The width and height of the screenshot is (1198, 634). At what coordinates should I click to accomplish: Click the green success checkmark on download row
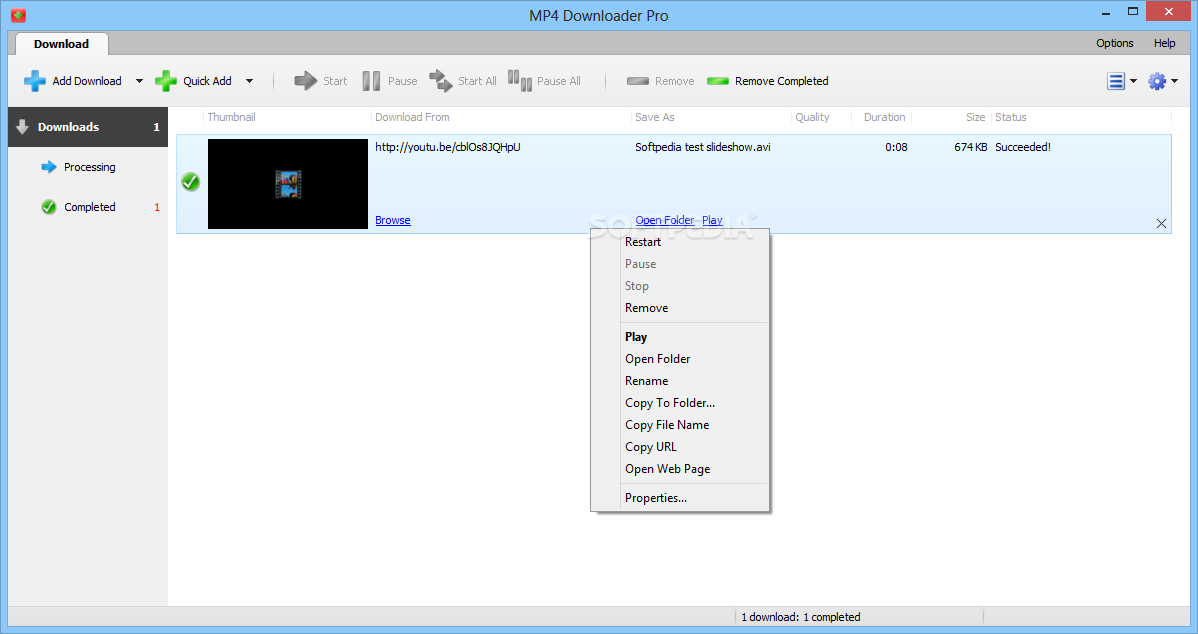[190, 182]
